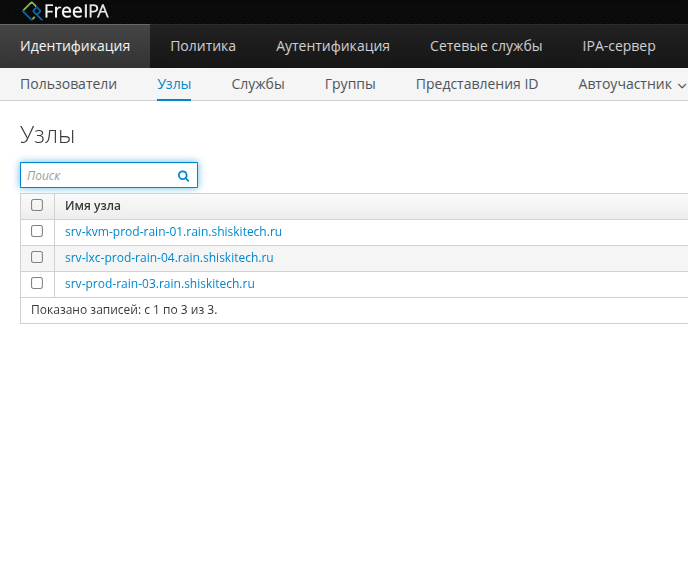Go to the Аутентификация tab

[x=333, y=46]
